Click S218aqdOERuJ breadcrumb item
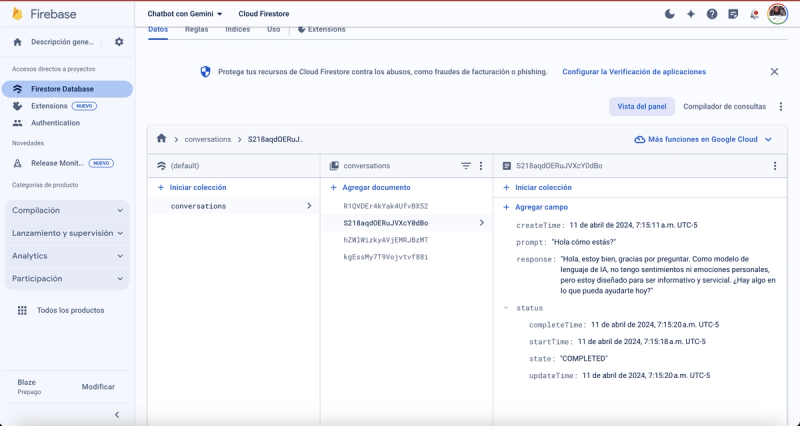This screenshot has width=800, height=426. (276, 139)
